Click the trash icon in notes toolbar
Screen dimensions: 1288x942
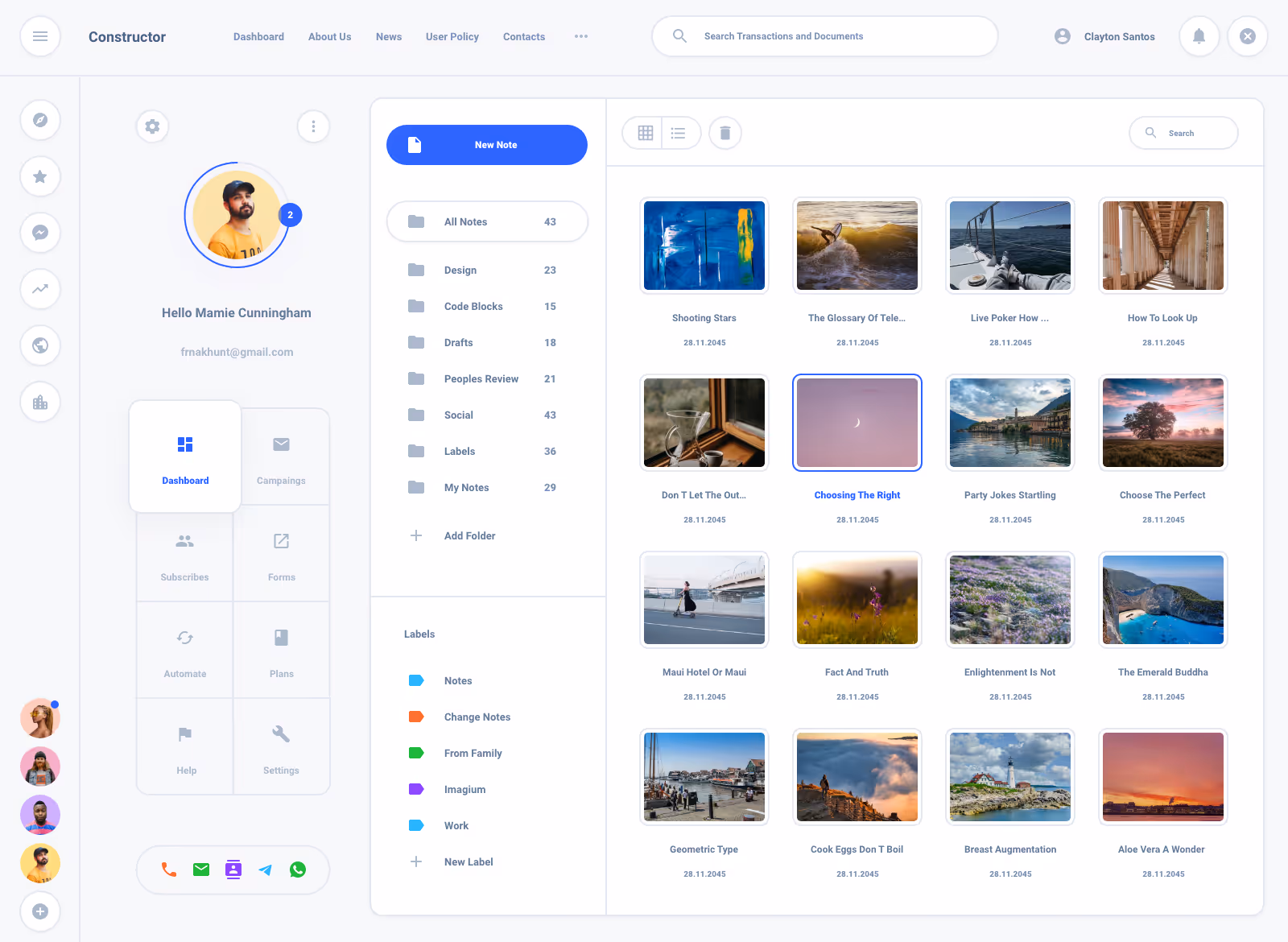click(724, 133)
